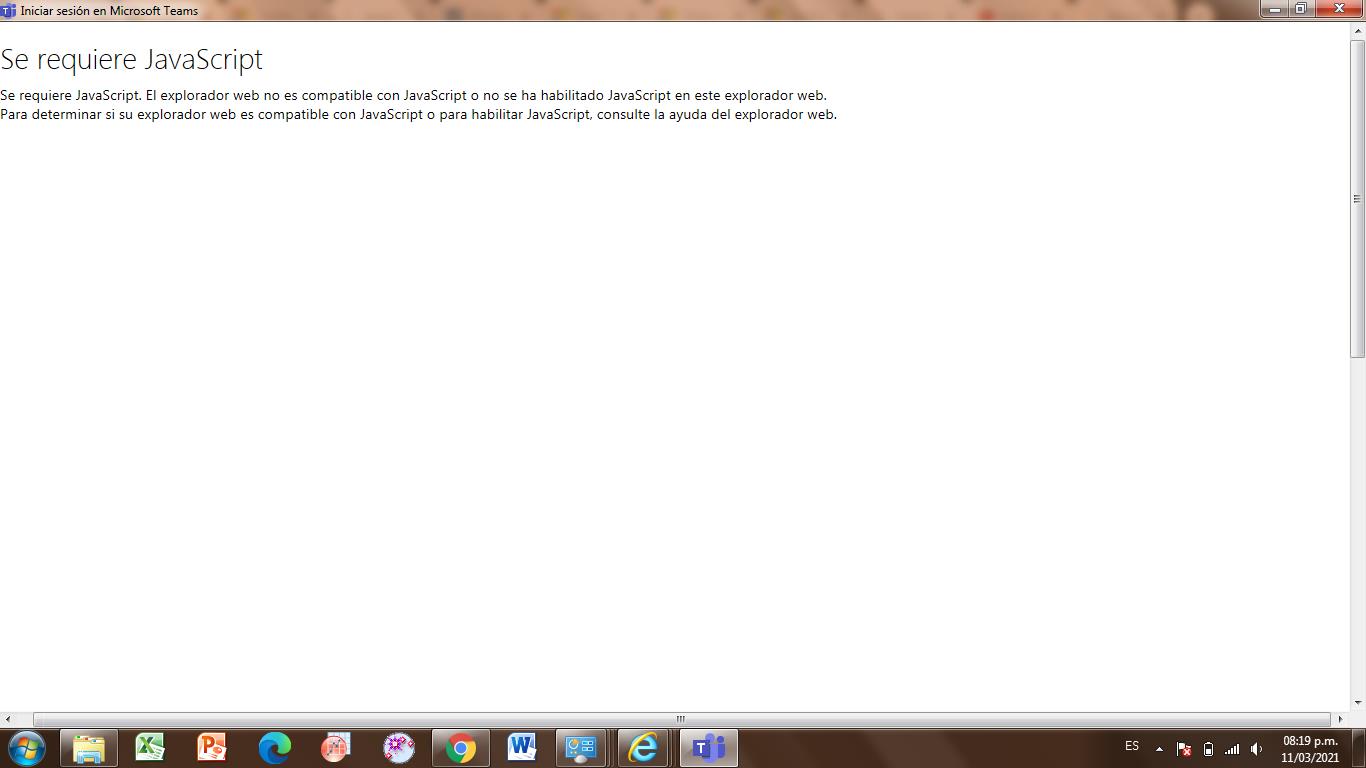Click the line starting 'Para determinar si su explorador'
Viewport: 1366px width, 768px height.
[x=418, y=114]
